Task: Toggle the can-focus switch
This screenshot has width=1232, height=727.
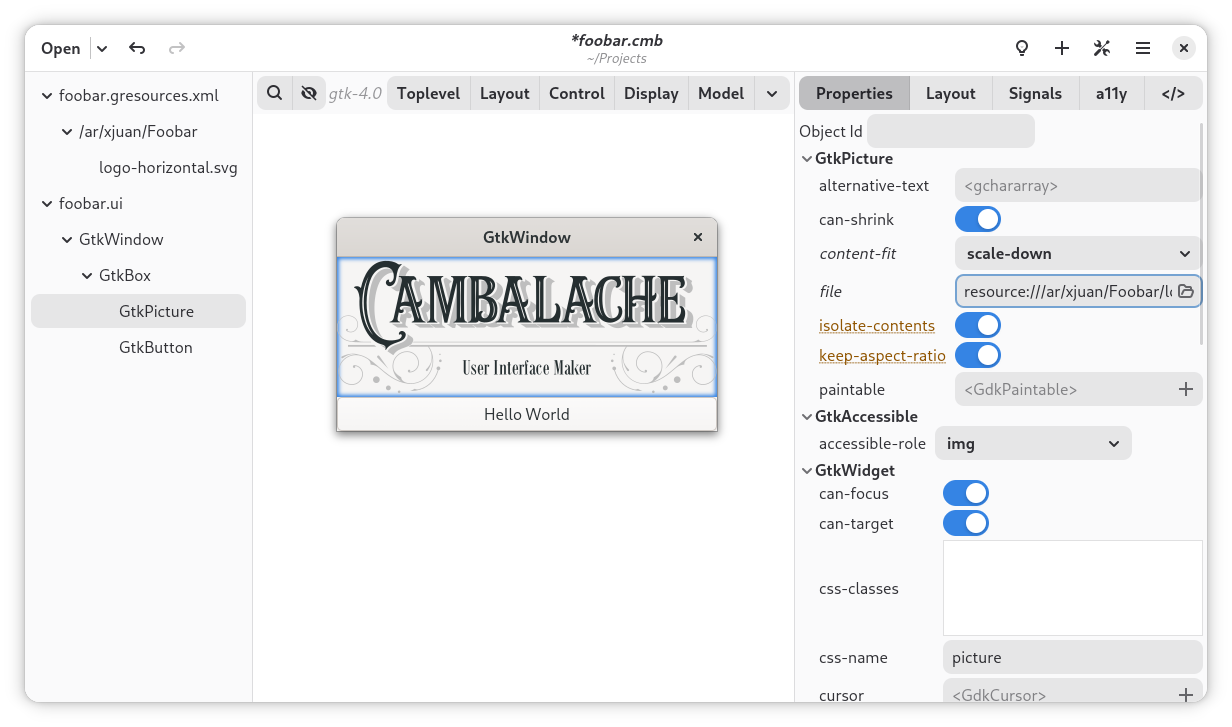Action: pos(965,493)
